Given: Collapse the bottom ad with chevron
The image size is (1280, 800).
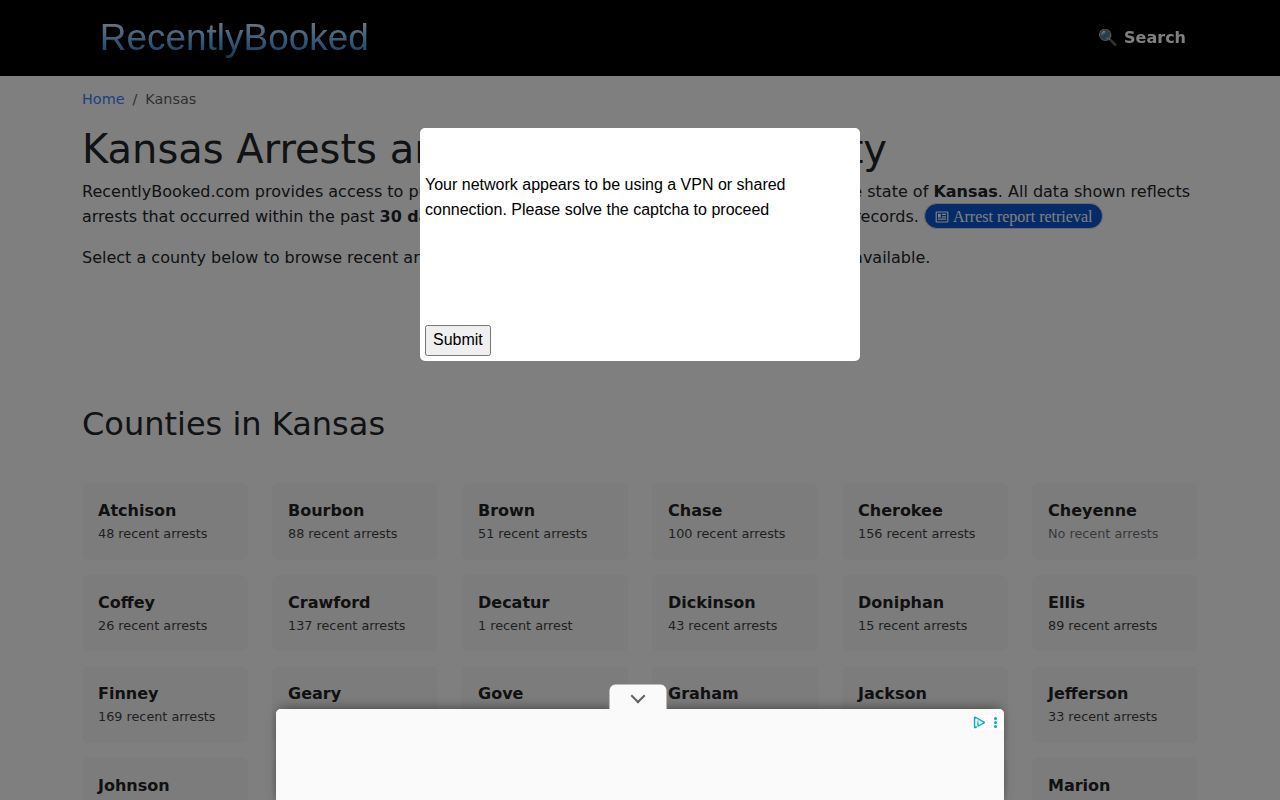Looking at the screenshot, I should pos(638,698).
